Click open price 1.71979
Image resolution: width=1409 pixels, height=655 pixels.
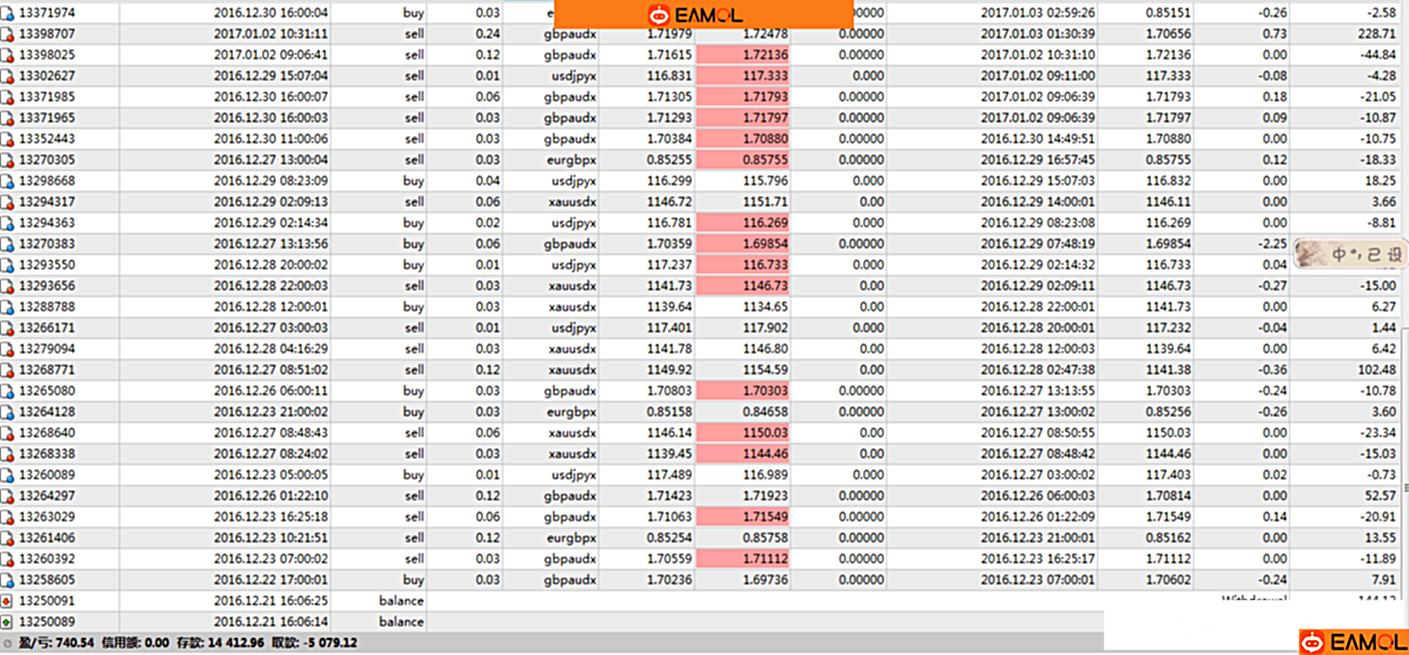click(669, 34)
